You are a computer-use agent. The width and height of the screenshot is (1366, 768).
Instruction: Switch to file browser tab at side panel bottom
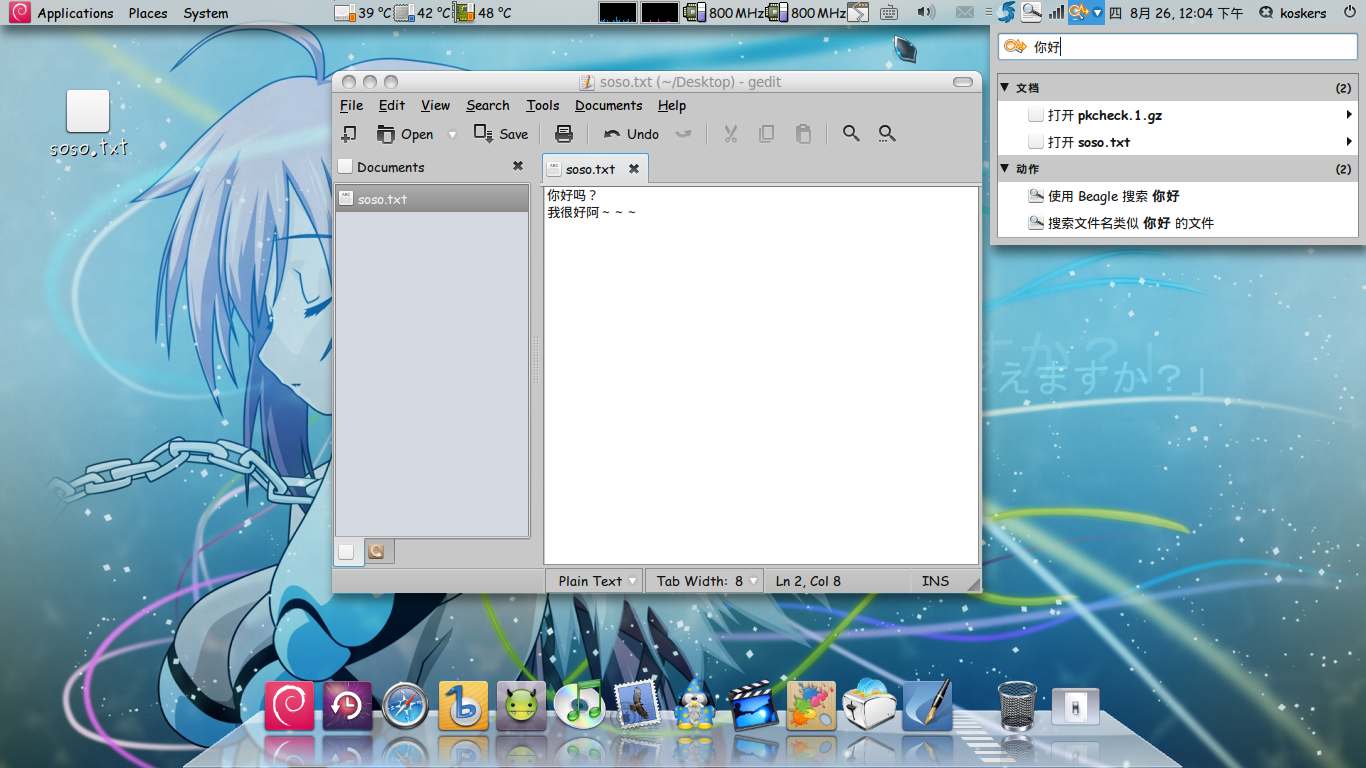coord(379,551)
